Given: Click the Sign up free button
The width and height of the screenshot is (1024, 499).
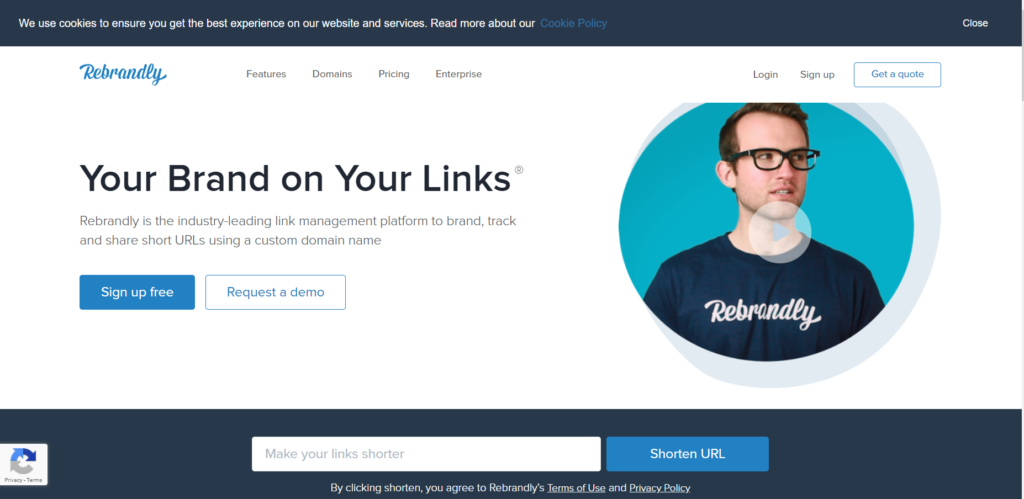Looking at the screenshot, I should pos(137,292).
